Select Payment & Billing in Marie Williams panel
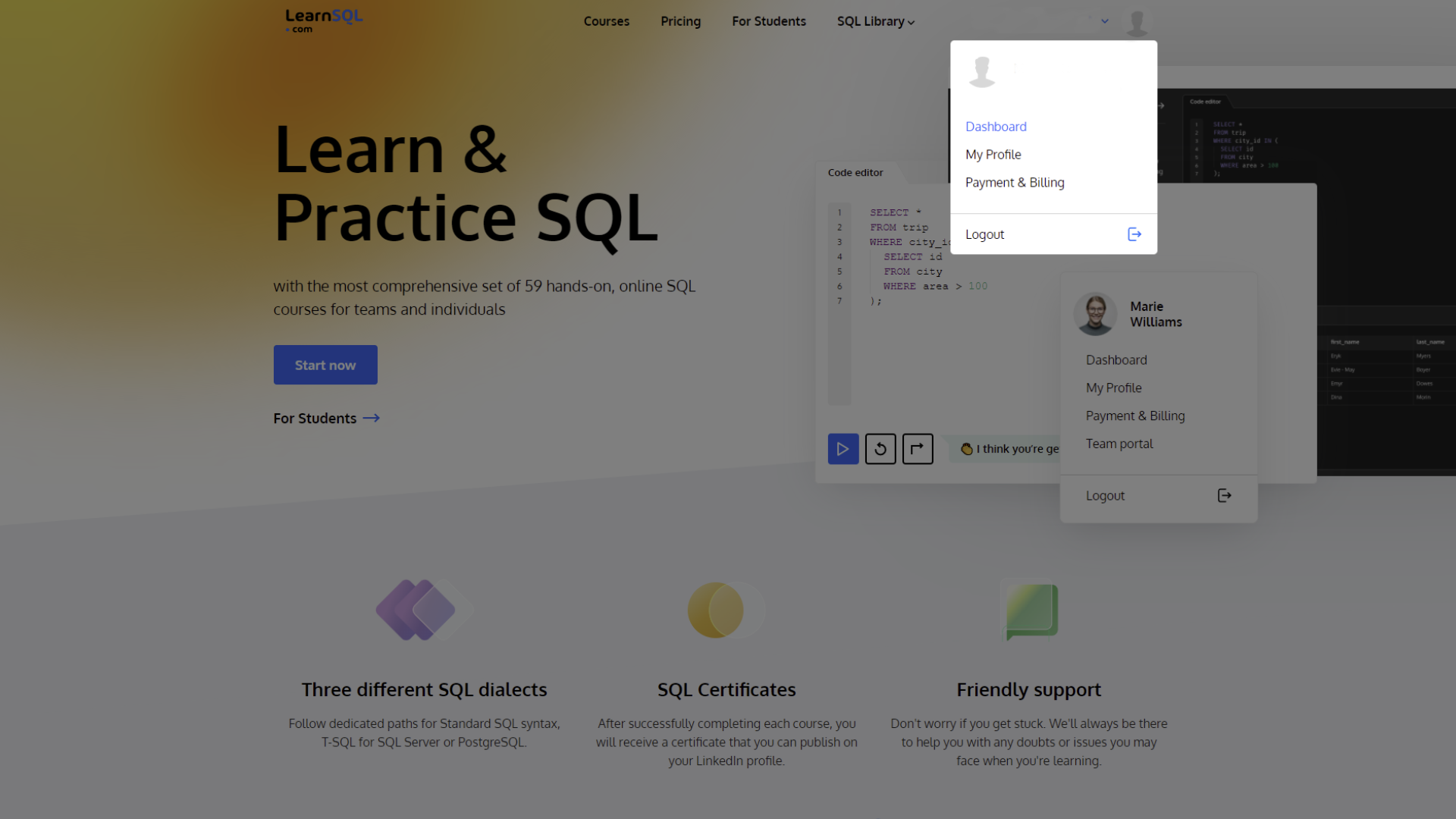The width and height of the screenshot is (1456, 819). coord(1135,416)
